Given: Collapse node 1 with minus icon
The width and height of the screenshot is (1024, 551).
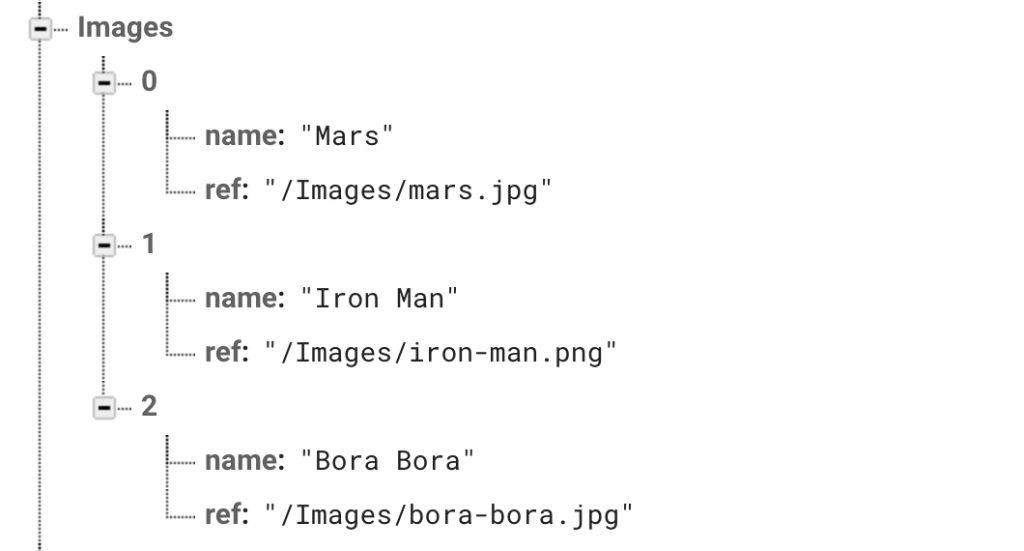Looking at the screenshot, I should point(104,245).
